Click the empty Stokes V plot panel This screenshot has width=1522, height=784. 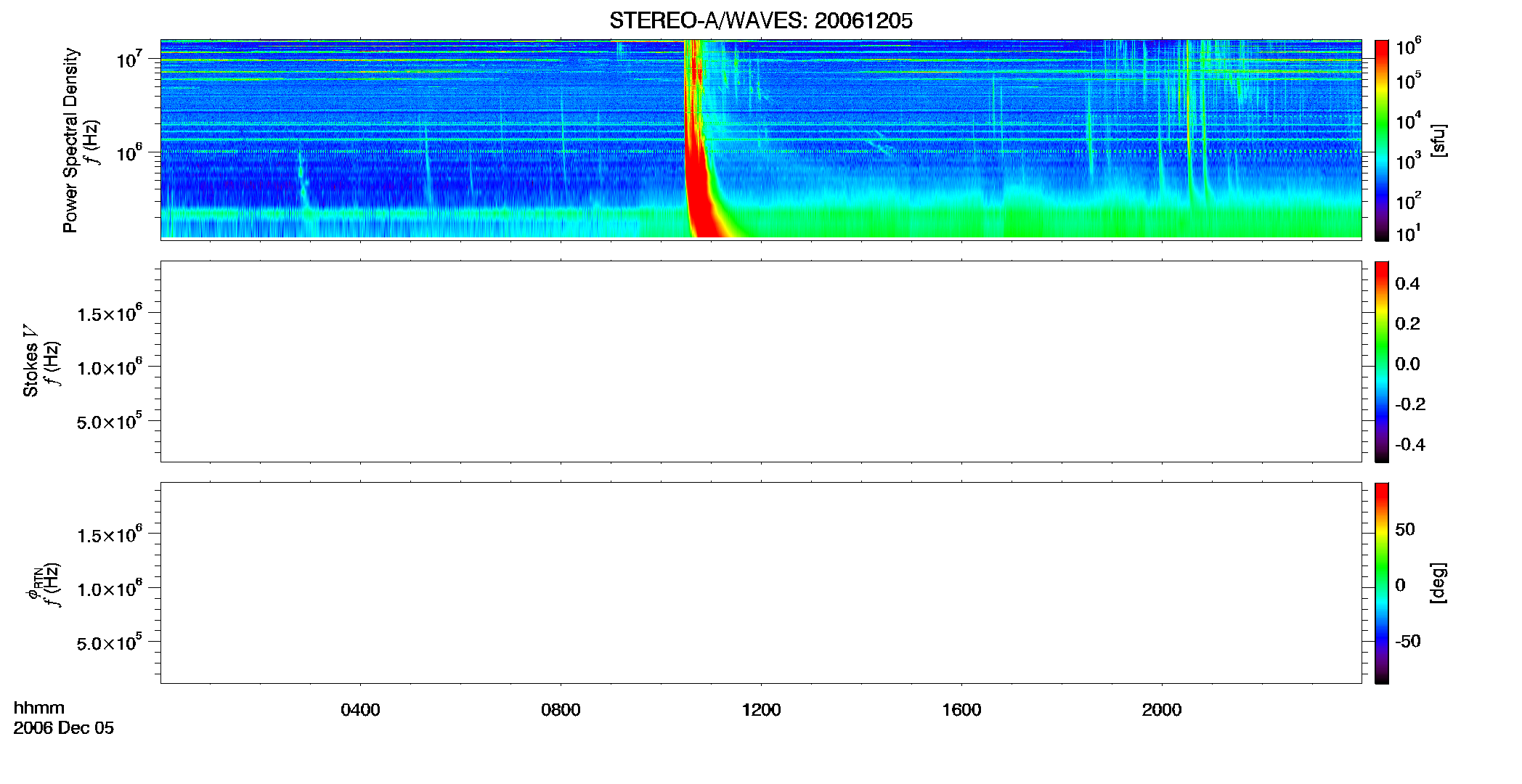tap(761, 362)
